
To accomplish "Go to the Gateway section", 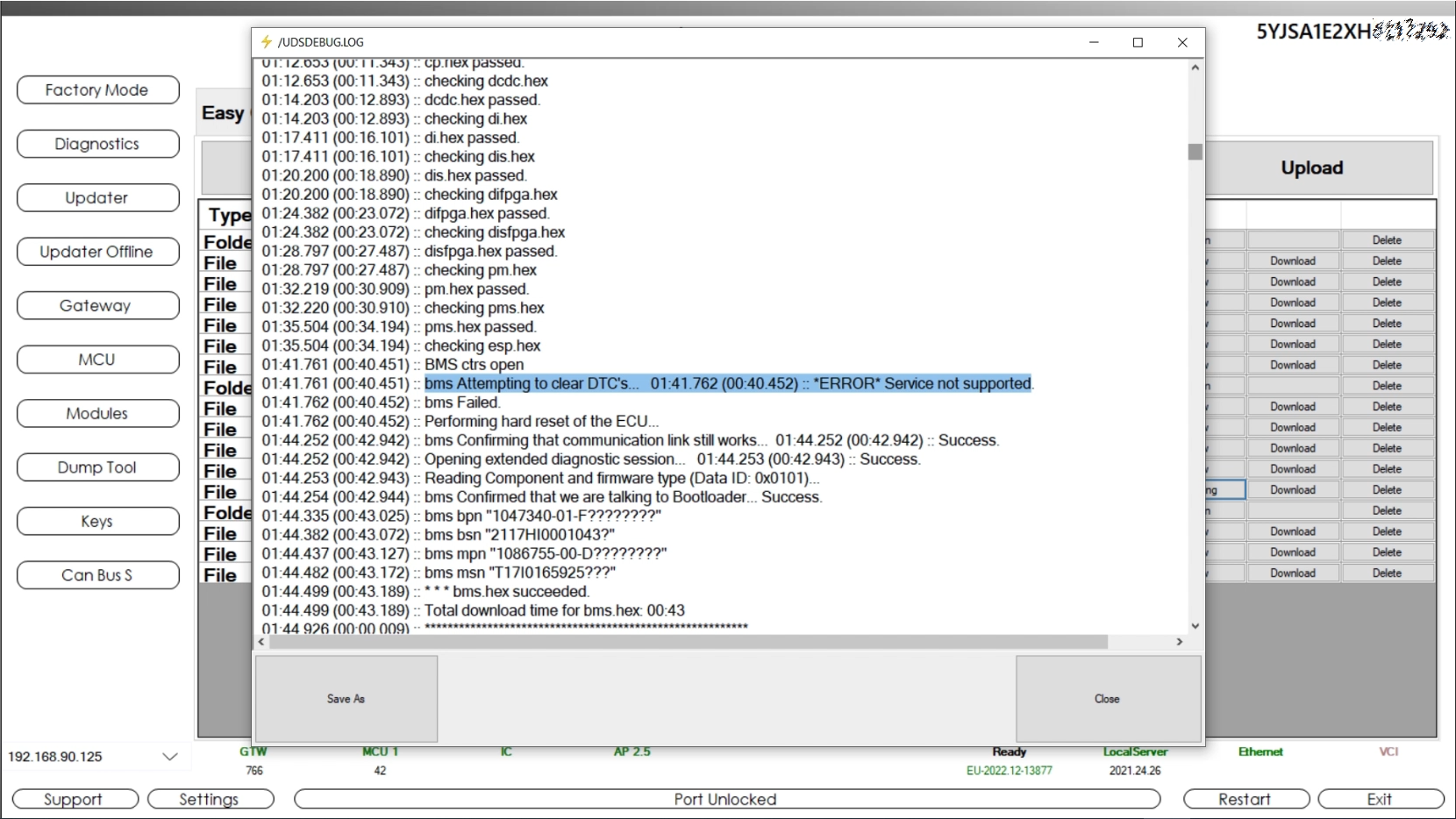I will coord(97,306).
